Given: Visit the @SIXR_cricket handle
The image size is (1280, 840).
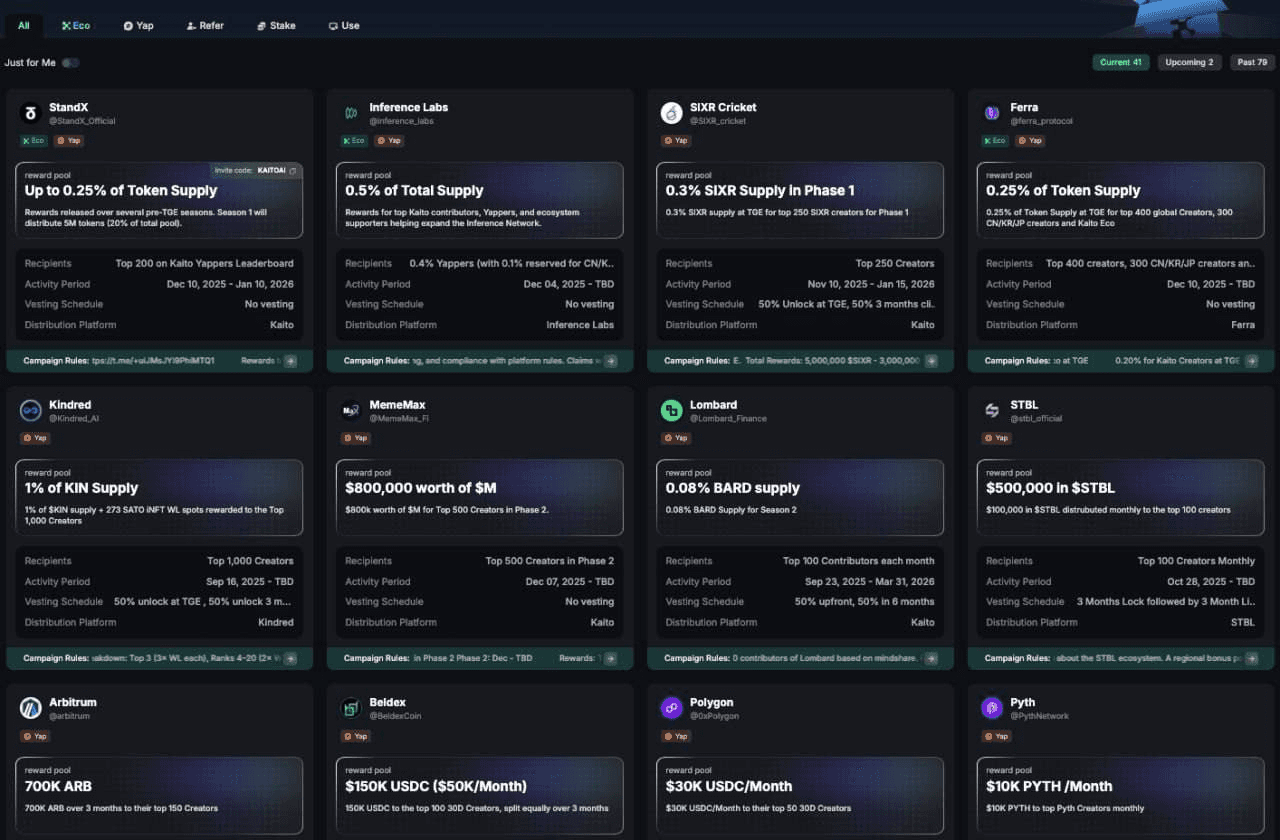Looking at the screenshot, I should tap(719, 121).
